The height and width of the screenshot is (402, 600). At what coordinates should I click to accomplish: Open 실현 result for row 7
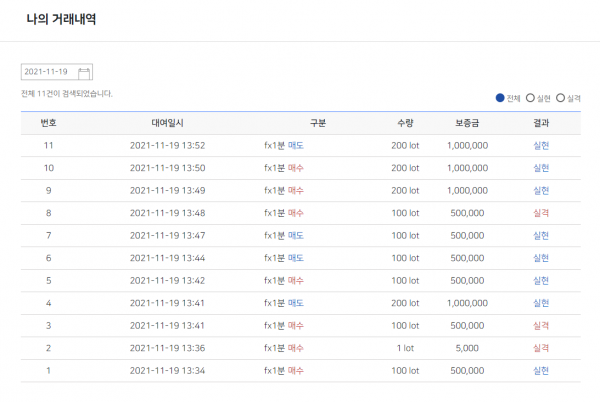tap(541, 236)
